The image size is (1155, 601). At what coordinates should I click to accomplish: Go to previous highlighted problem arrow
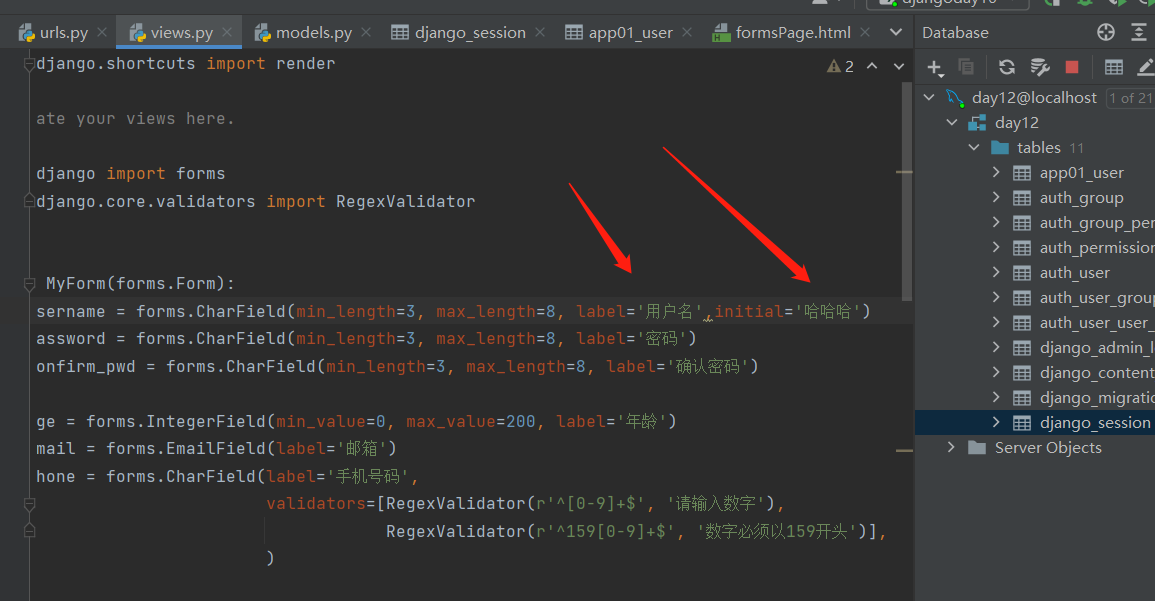872,66
